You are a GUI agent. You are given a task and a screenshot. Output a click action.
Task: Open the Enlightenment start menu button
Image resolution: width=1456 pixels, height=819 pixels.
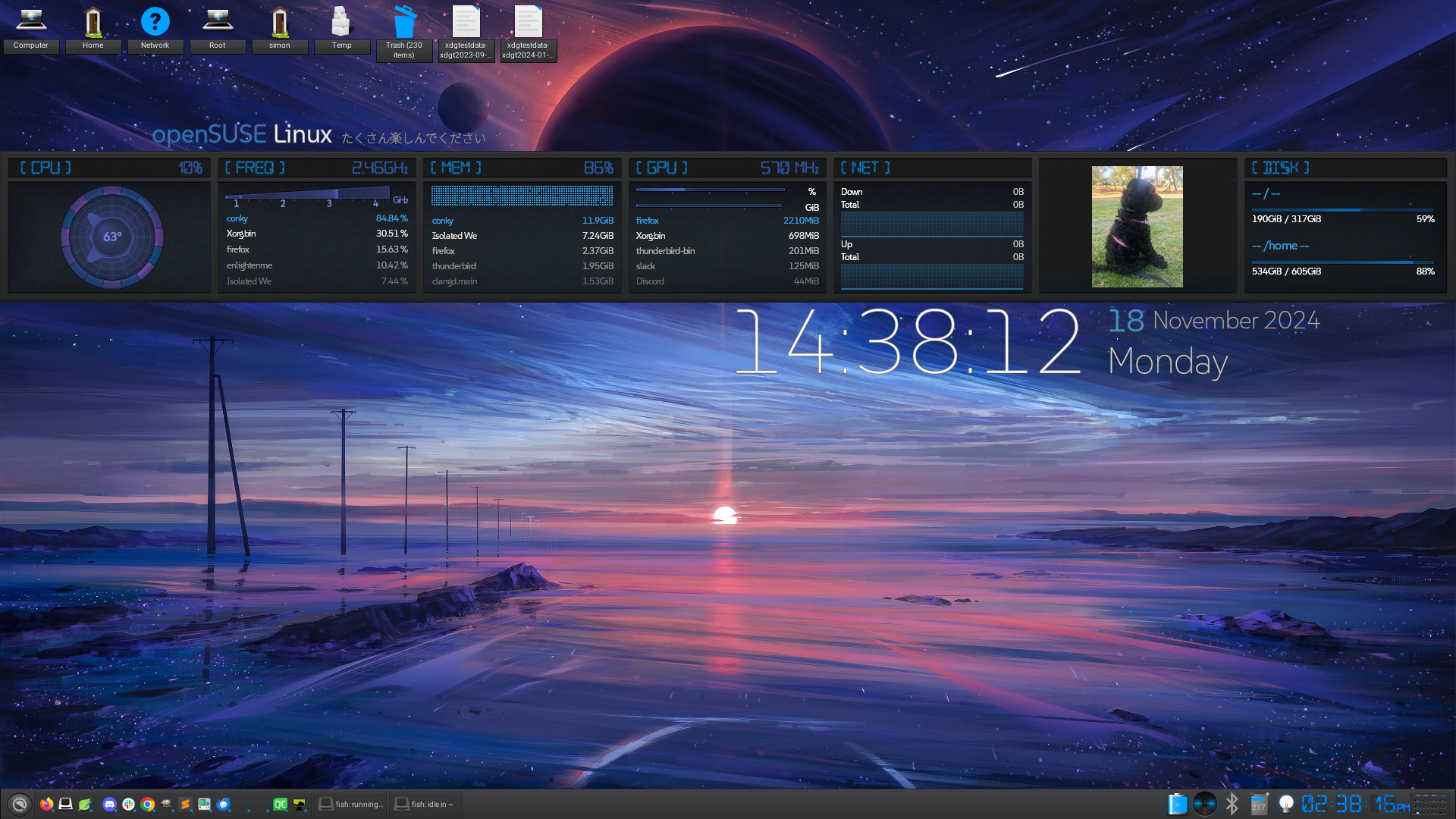[x=20, y=804]
